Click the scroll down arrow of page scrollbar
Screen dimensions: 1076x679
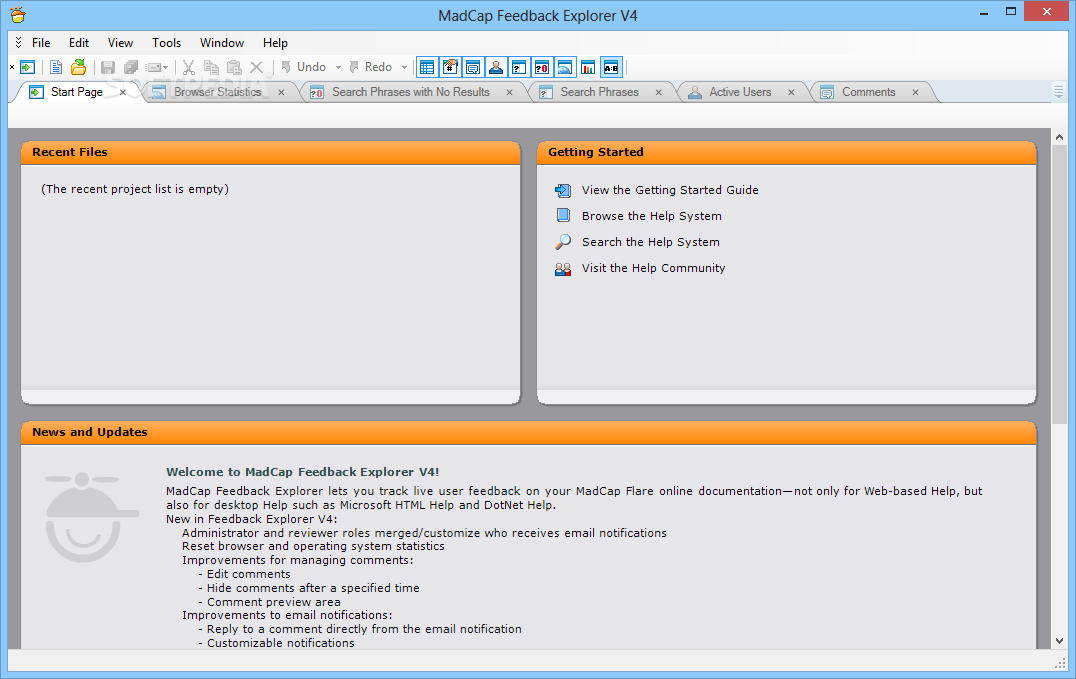[x=1060, y=641]
